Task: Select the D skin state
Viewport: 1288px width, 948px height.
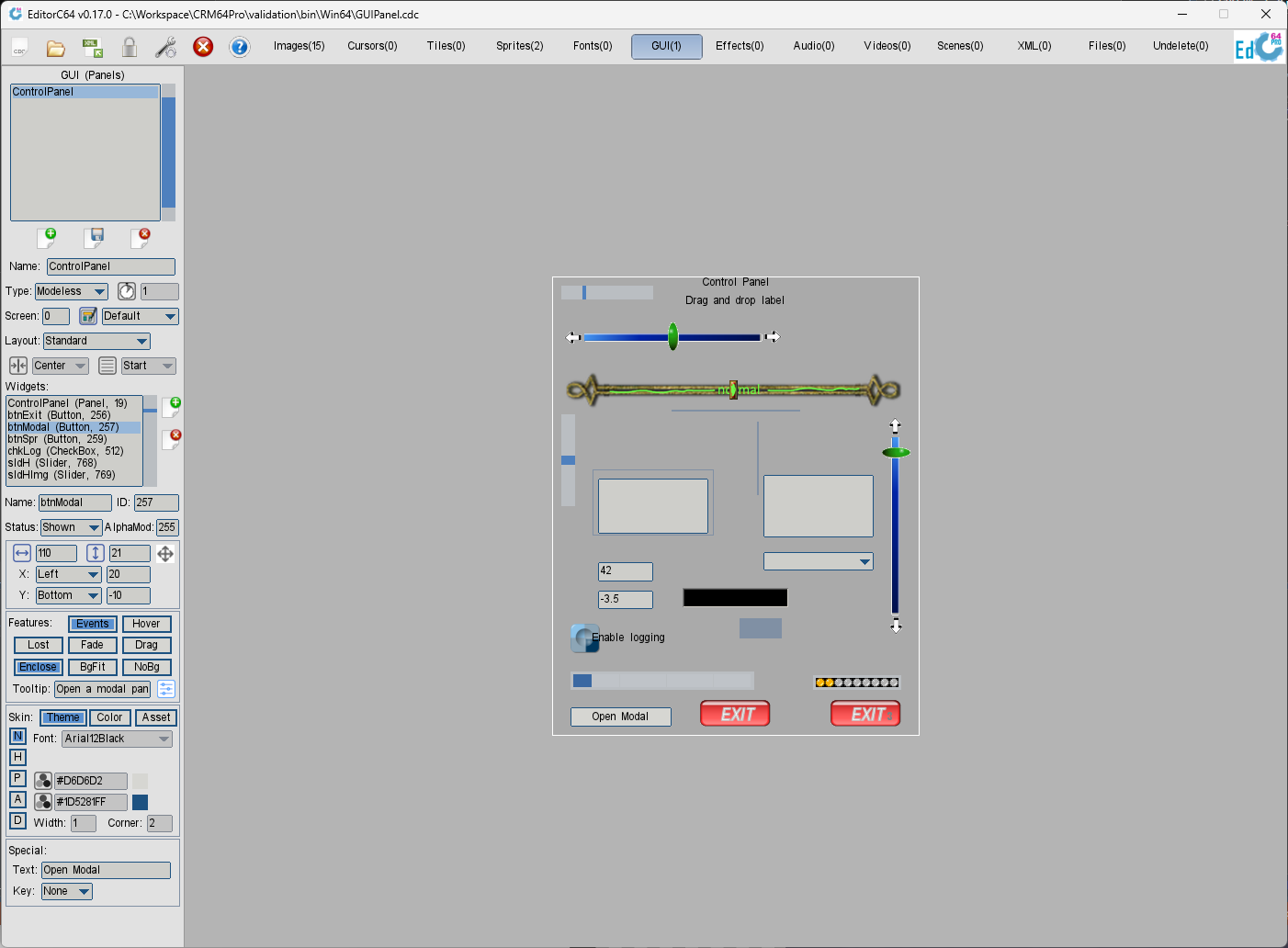Action: 17,820
